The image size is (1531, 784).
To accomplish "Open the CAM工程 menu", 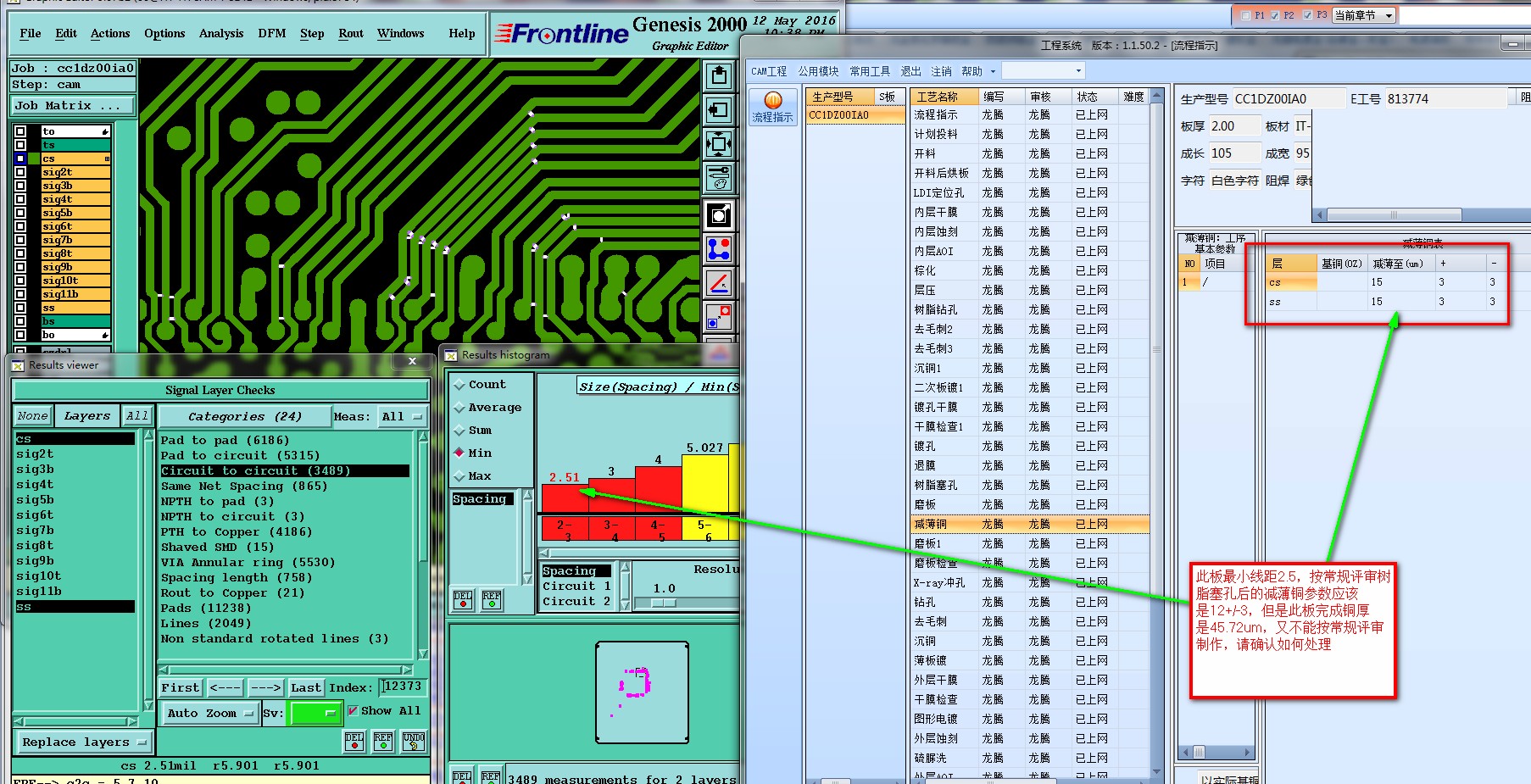I will (x=769, y=71).
